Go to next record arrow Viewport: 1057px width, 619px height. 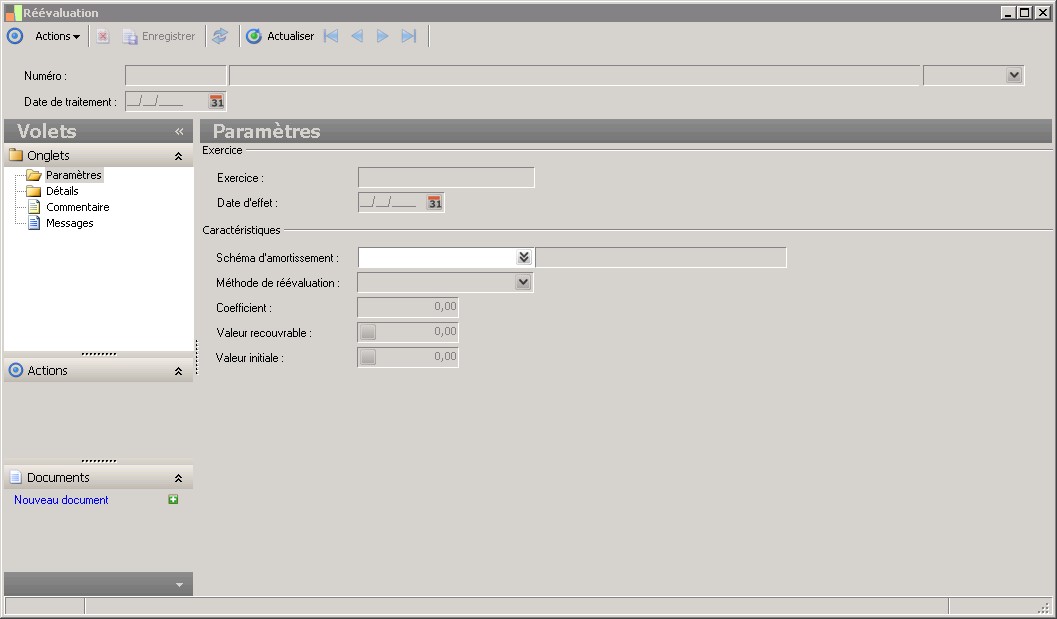click(x=382, y=36)
